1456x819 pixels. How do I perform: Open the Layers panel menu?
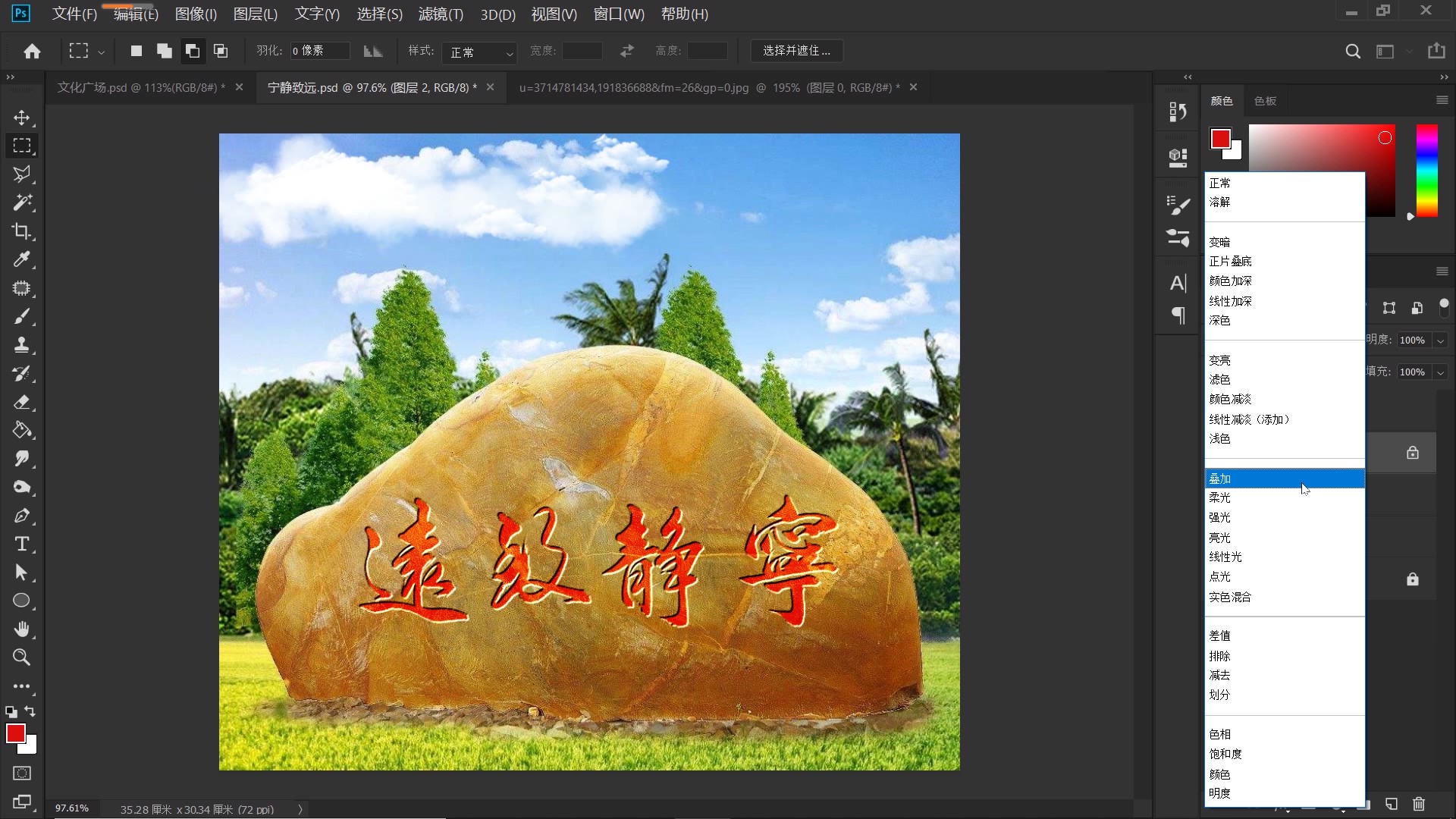1442,271
